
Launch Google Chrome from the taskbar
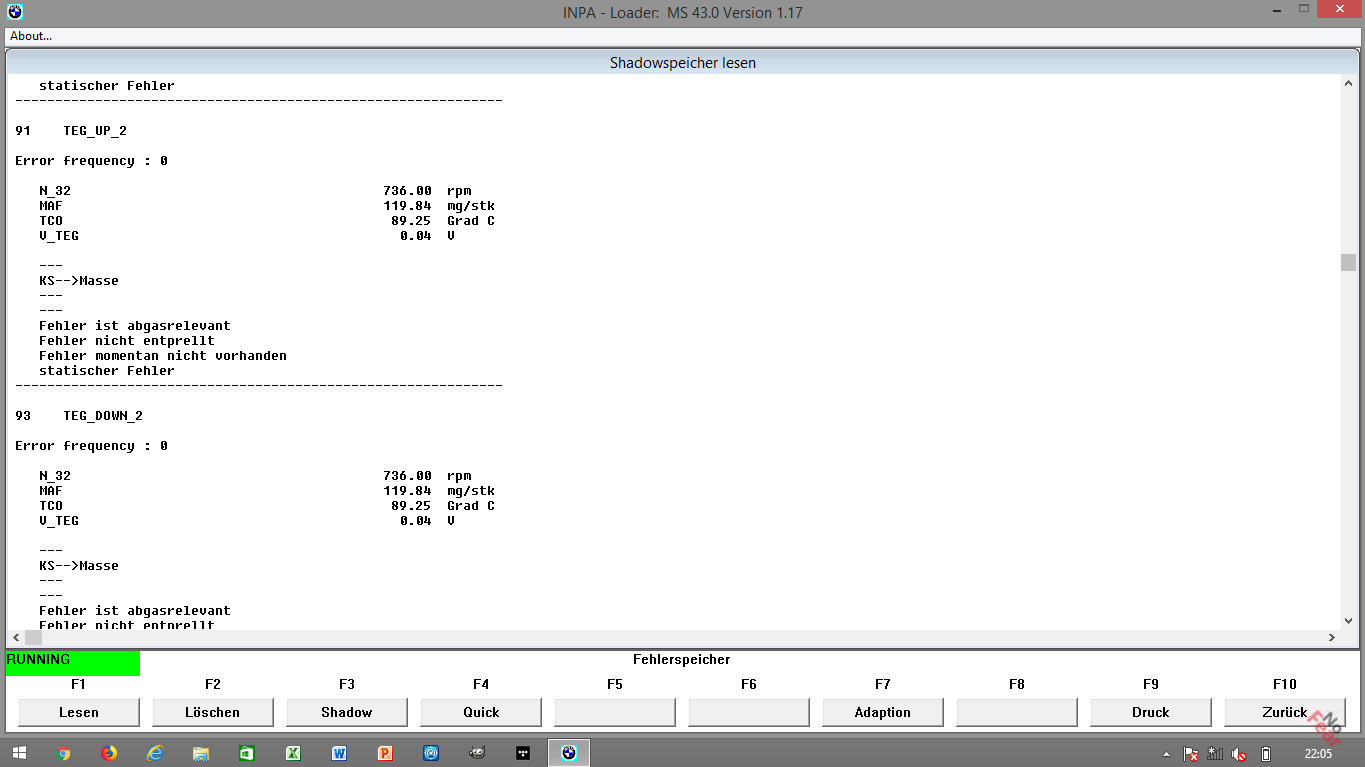pos(64,753)
